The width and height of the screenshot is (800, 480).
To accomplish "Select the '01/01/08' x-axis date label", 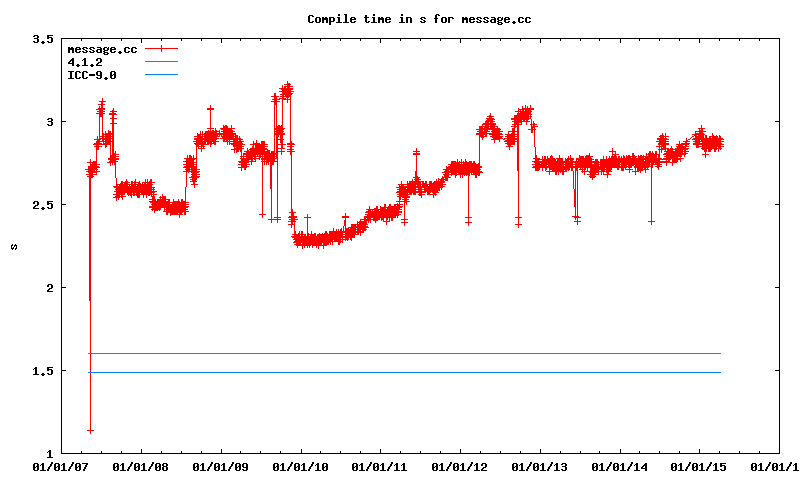I will [141, 466].
